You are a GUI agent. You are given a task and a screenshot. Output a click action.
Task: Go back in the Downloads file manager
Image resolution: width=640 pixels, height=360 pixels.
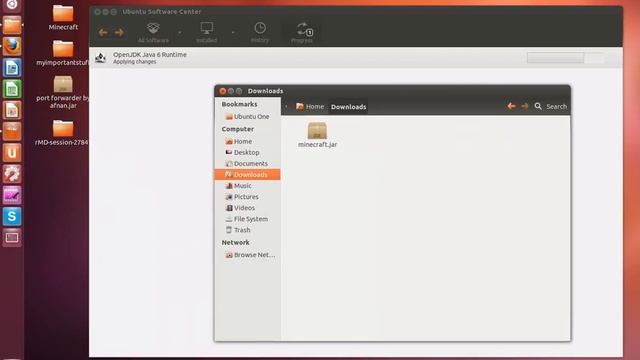511,106
